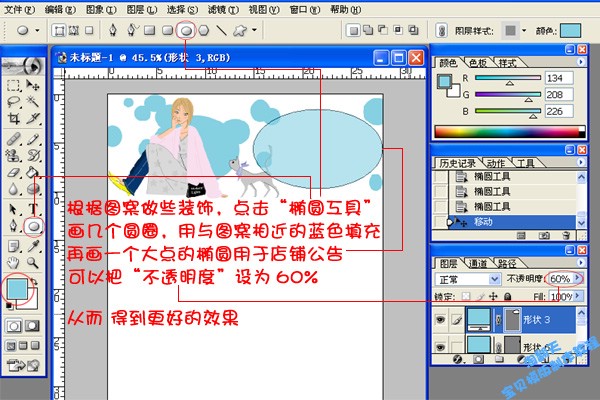The height and width of the screenshot is (400, 600).
Task: Add layer style from layers panel bottom
Action: [x=457, y=359]
